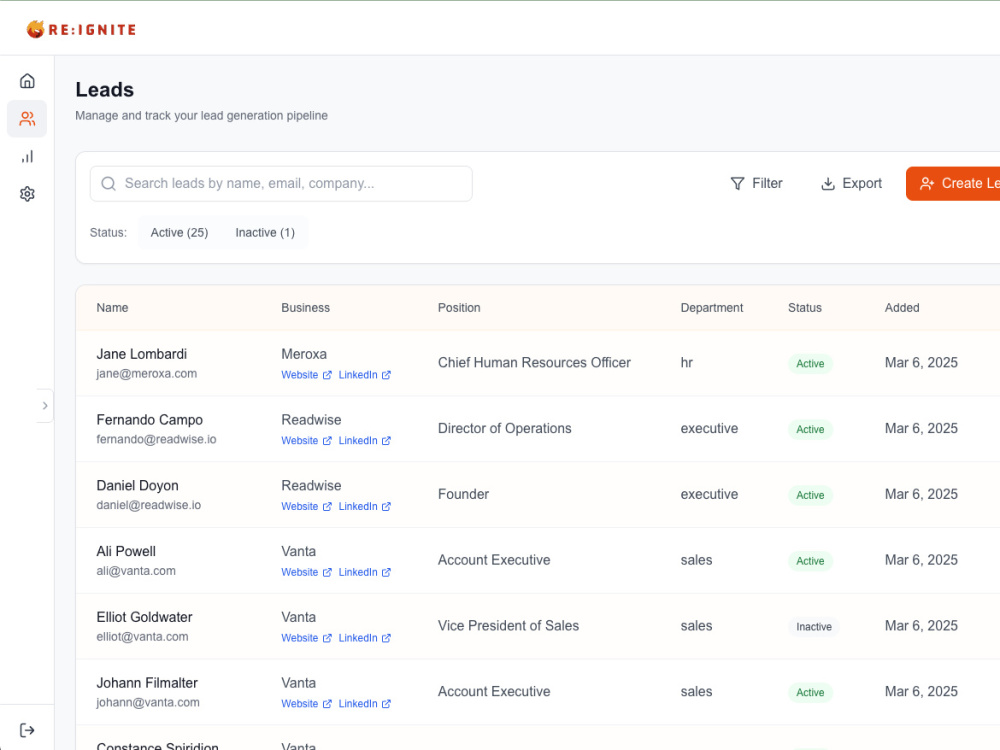Click the RE:IGNITE logo
The image size is (1000, 750).
pos(81,29)
